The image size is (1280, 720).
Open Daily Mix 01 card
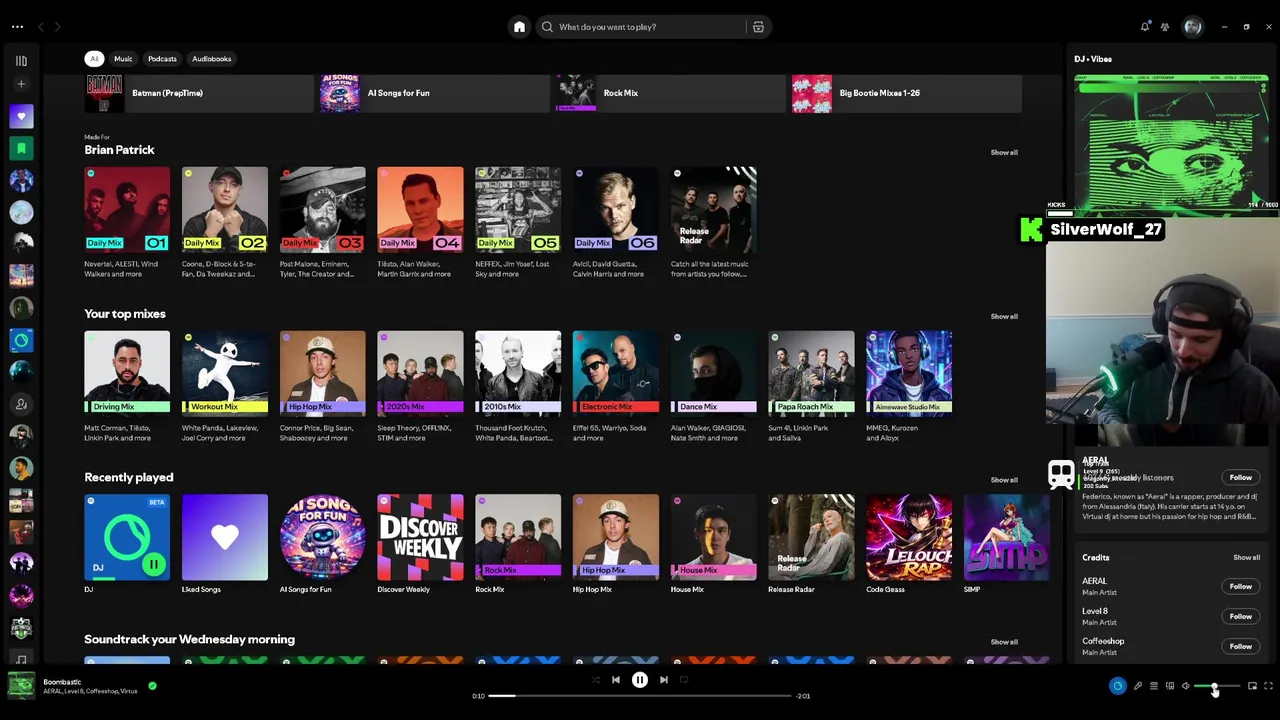[127, 223]
